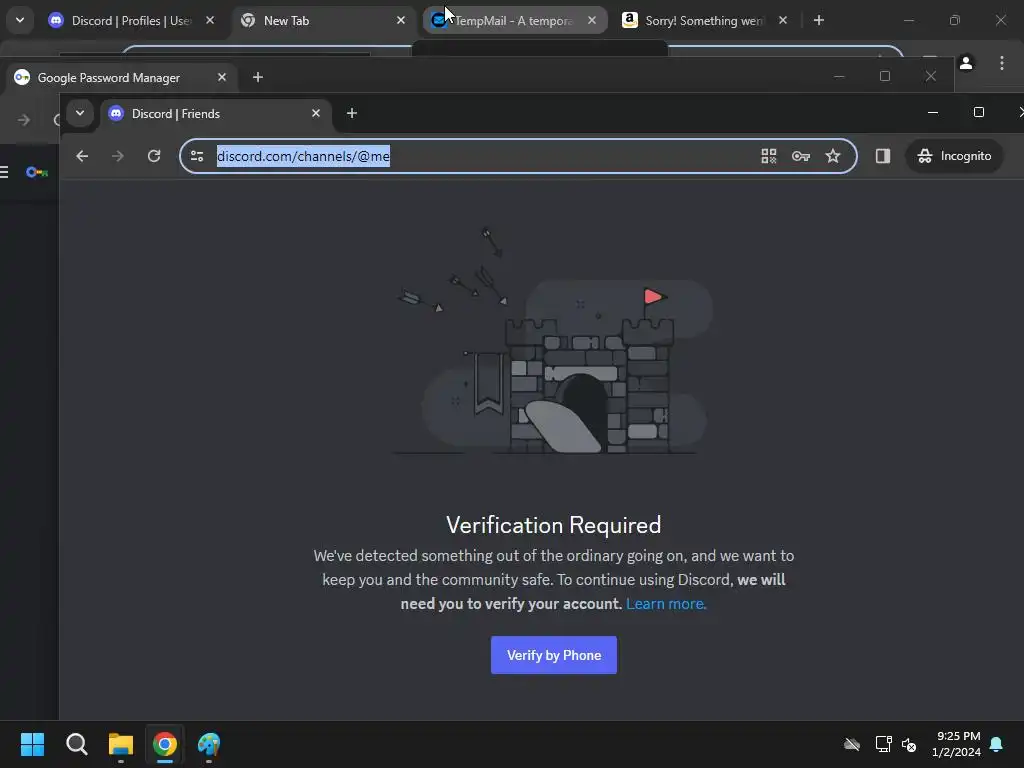
Task: Open new tab in Discord Friends window
Action: click(352, 113)
